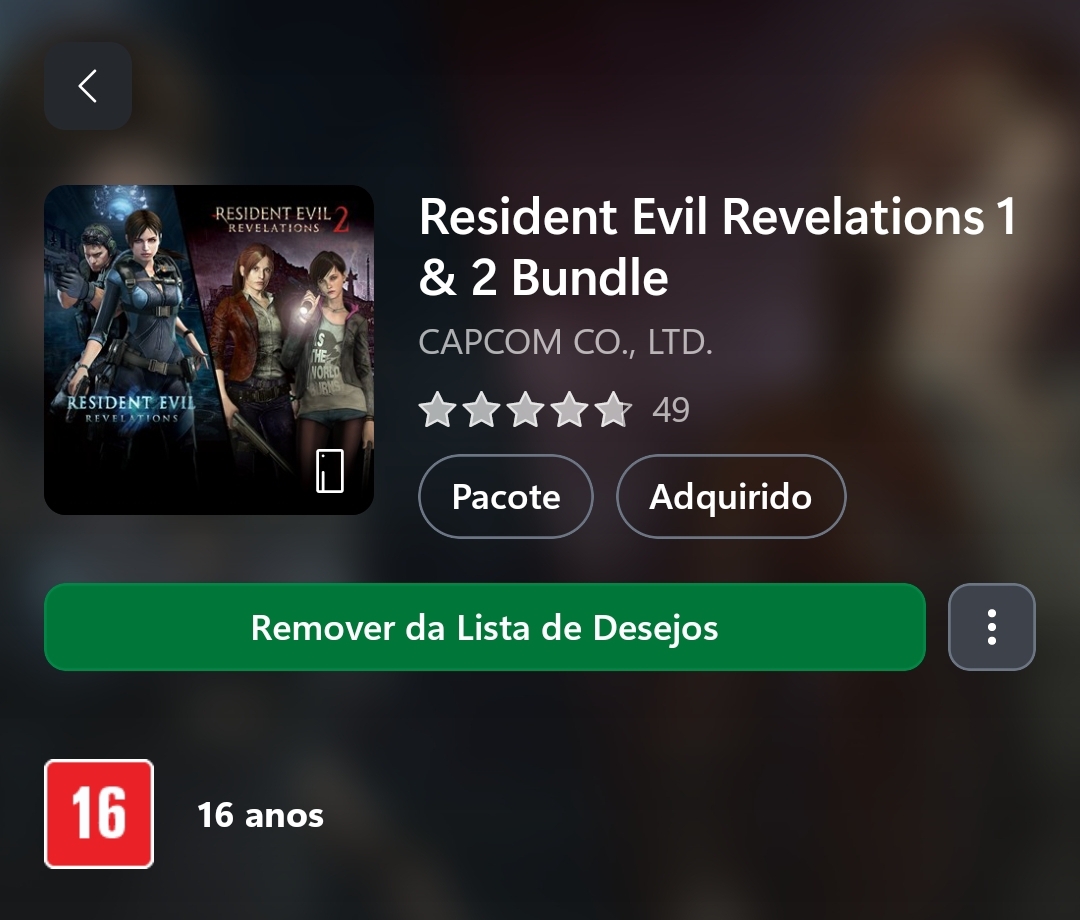Select the third rating star

[x=526, y=410]
